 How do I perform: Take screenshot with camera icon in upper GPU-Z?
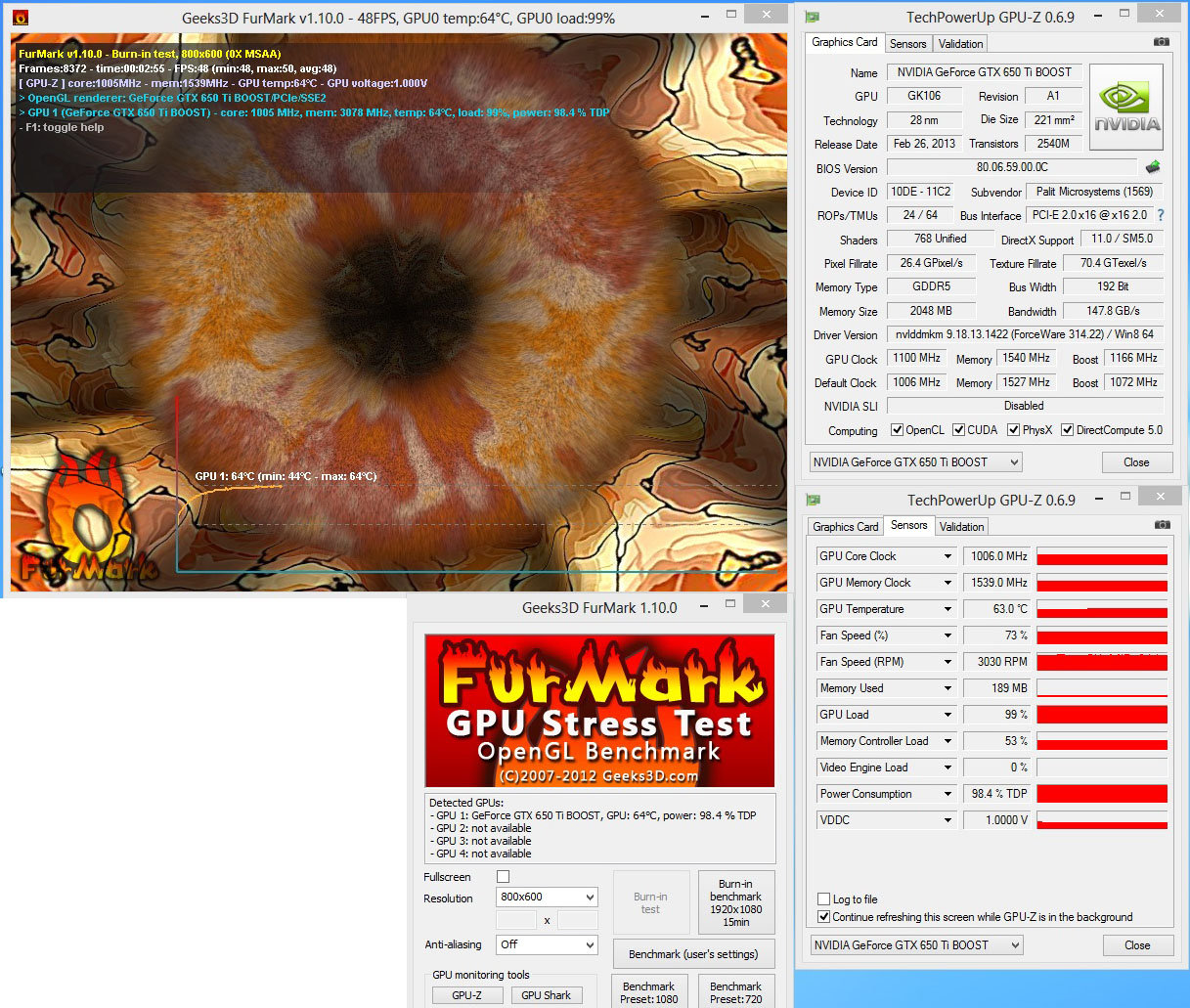pos(1161,42)
